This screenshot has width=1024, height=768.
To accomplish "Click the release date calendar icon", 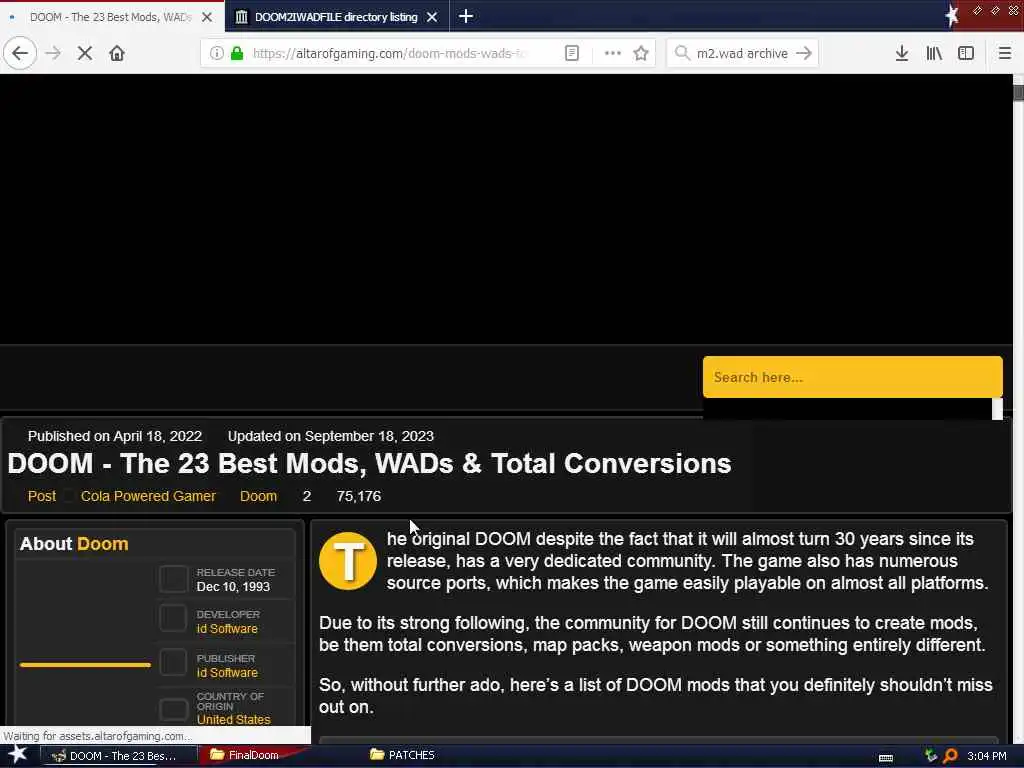I will (174, 579).
